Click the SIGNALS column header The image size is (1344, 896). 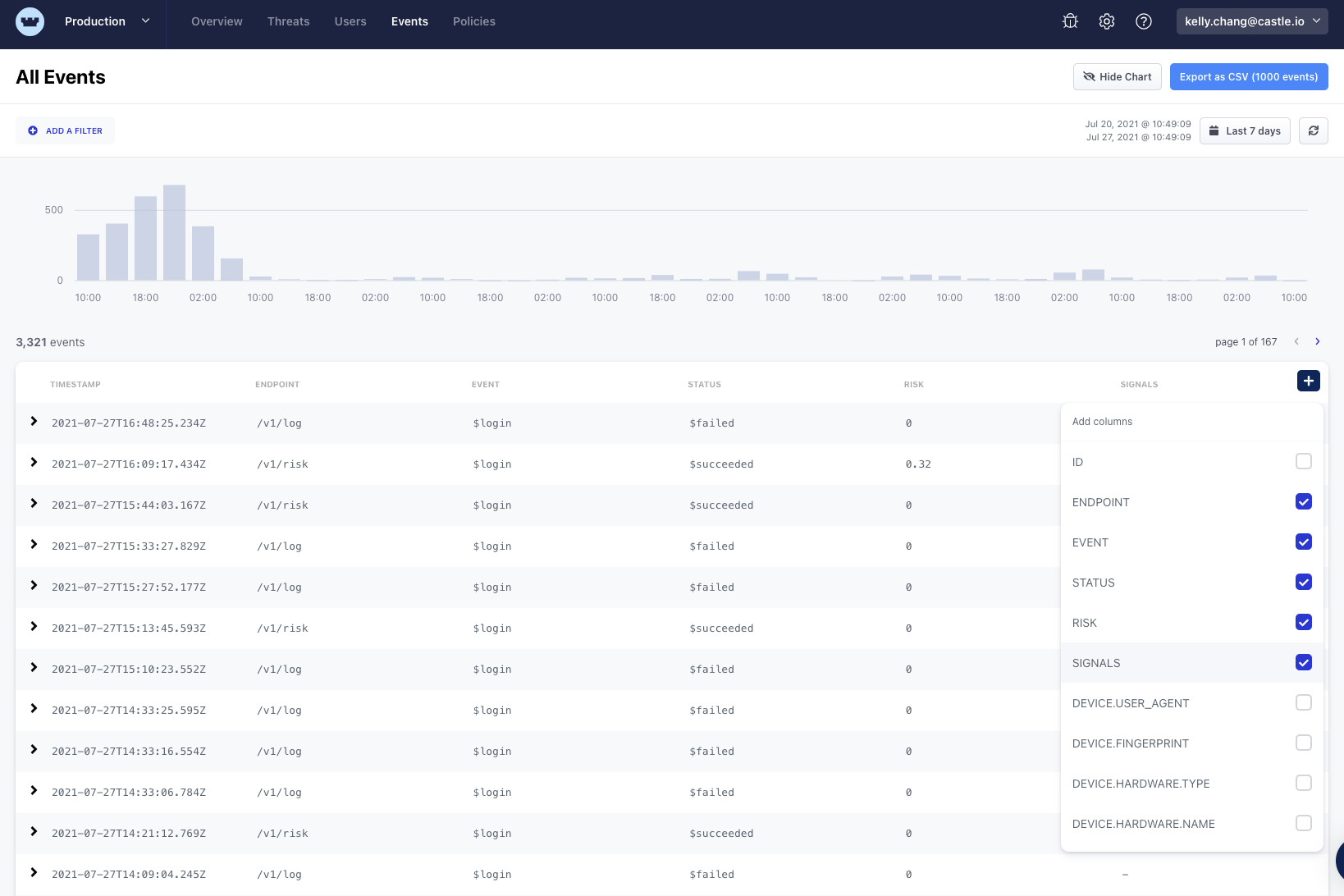point(1140,384)
